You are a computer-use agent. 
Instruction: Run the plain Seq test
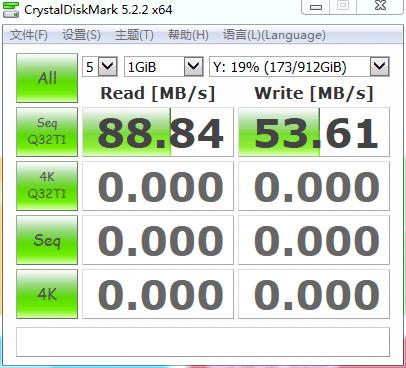pos(47,240)
